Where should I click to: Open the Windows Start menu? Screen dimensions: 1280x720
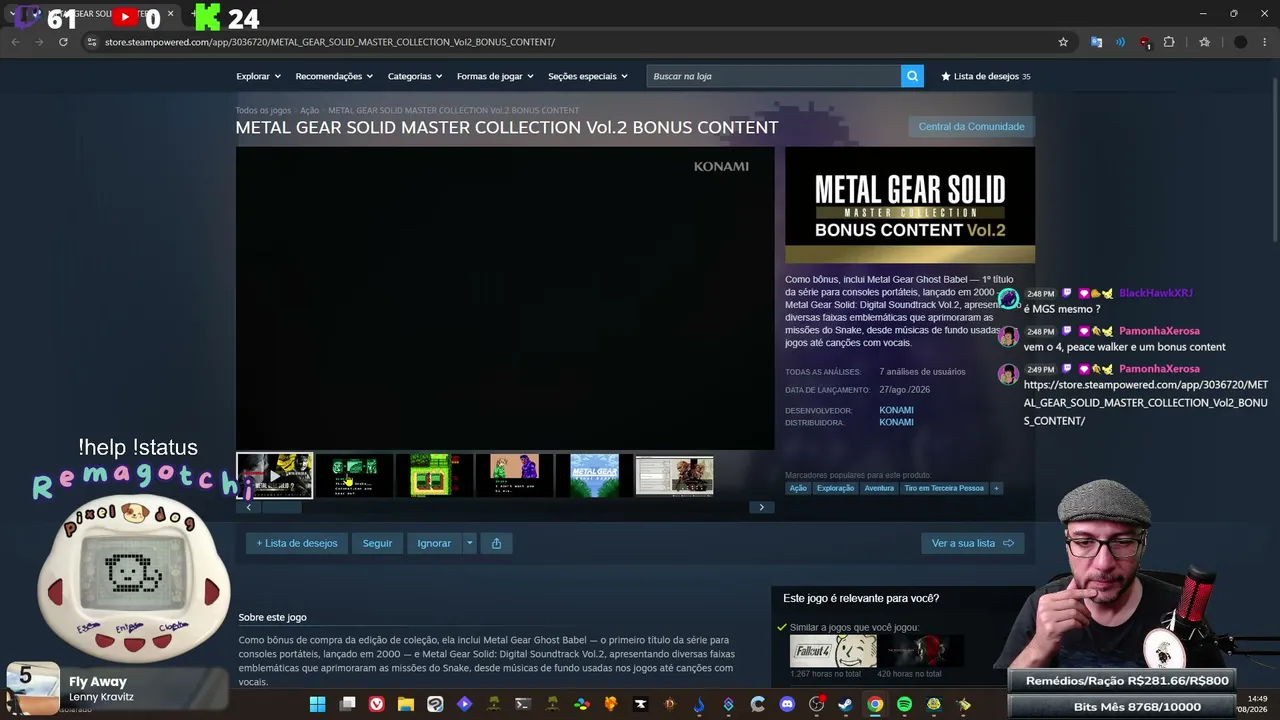(317, 704)
